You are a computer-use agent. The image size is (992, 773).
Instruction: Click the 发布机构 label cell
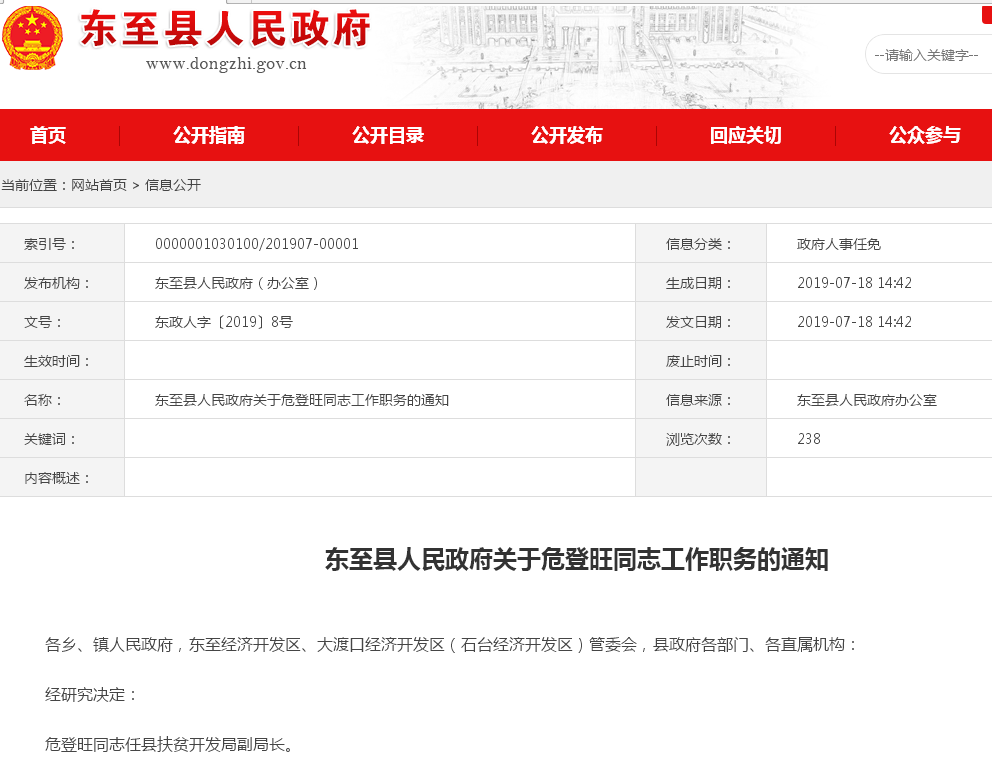coord(62,283)
